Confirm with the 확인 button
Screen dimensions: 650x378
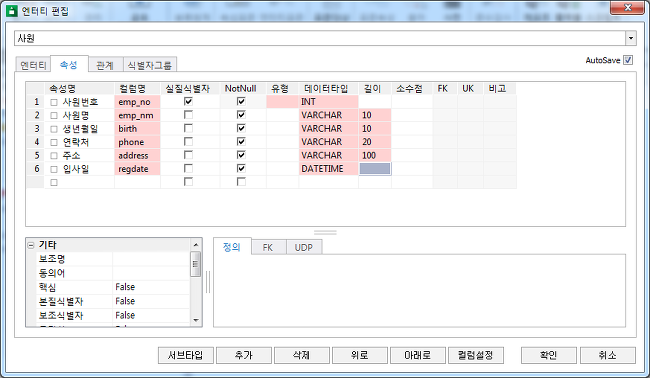[549, 355]
